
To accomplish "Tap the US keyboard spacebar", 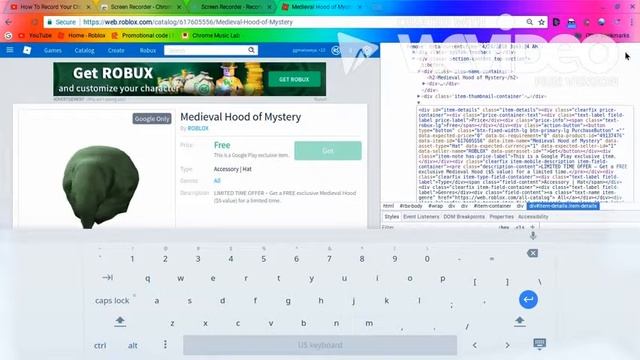I will tap(320, 345).
